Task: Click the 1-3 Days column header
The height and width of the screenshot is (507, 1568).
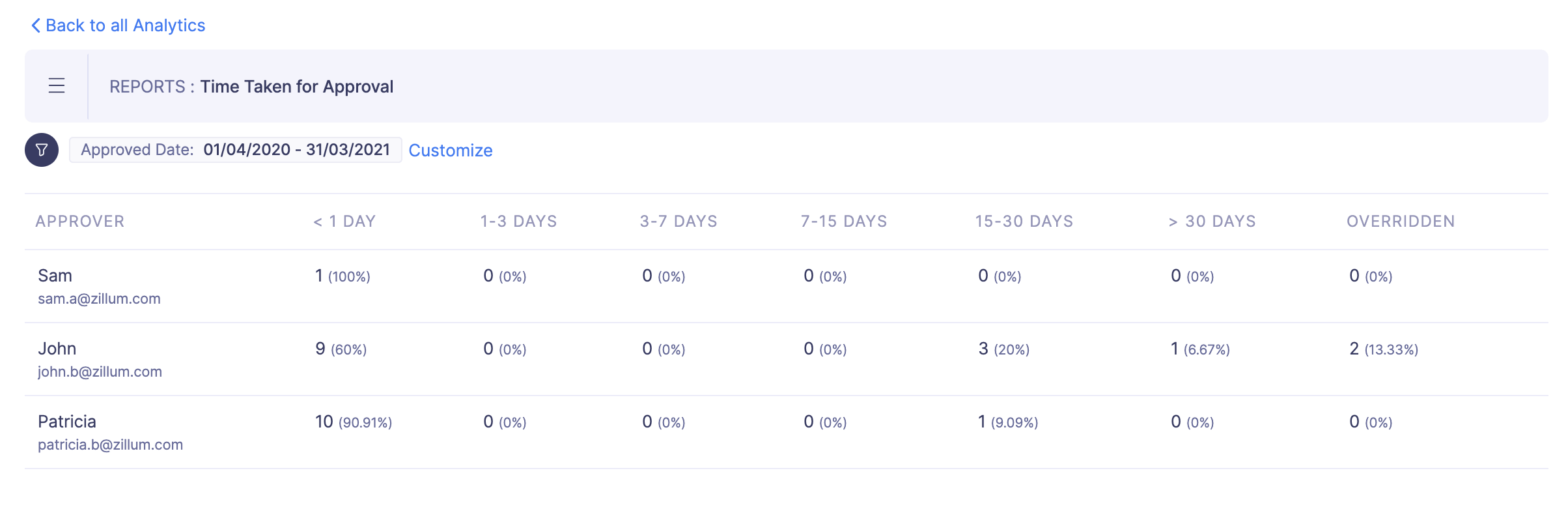Action: (x=518, y=222)
